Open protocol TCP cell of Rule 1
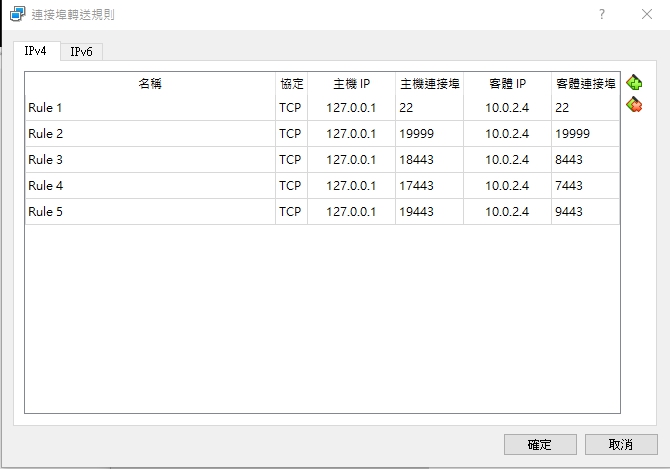Viewport: 670px width, 469px height. click(x=290, y=108)
